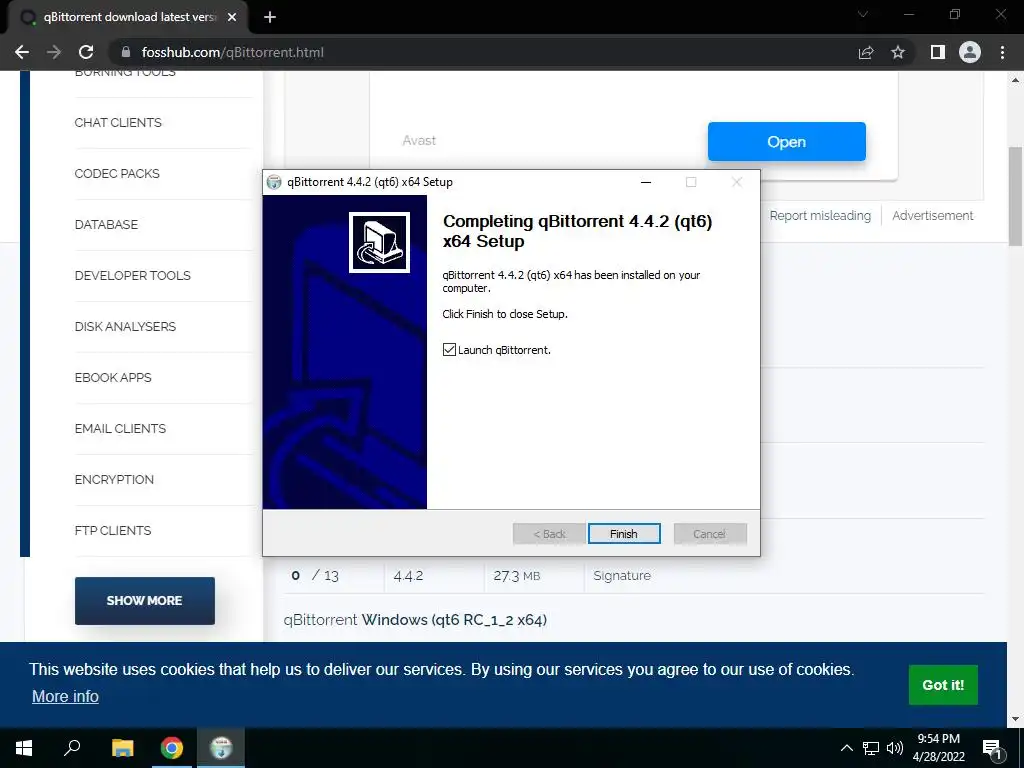
Task: Click the volume speaker tray icon
Action: [x=894, y=748]
